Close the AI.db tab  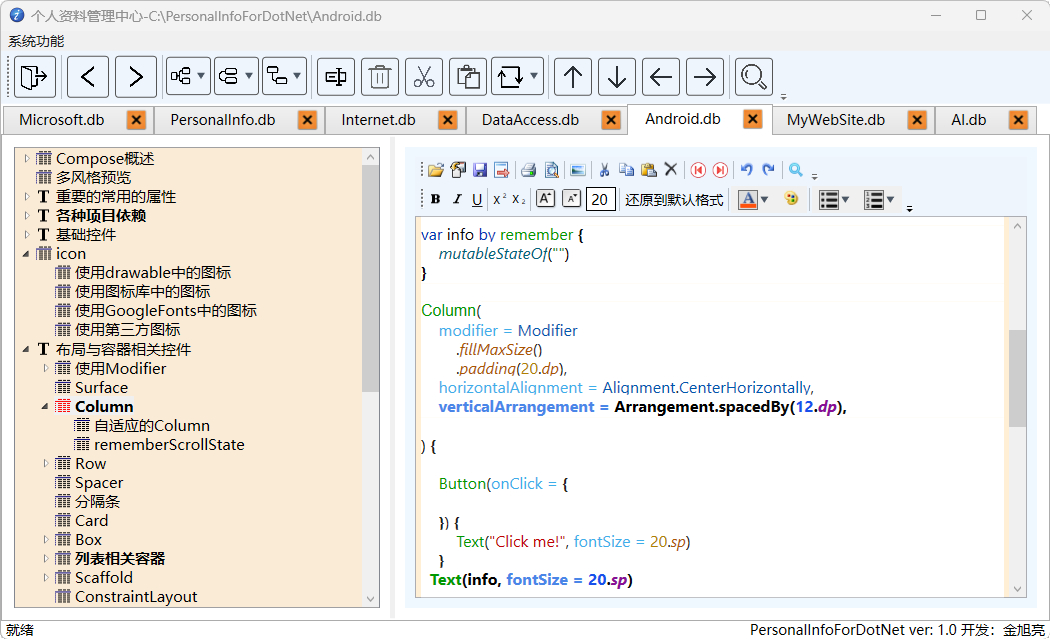click(x=1019, y=120)
